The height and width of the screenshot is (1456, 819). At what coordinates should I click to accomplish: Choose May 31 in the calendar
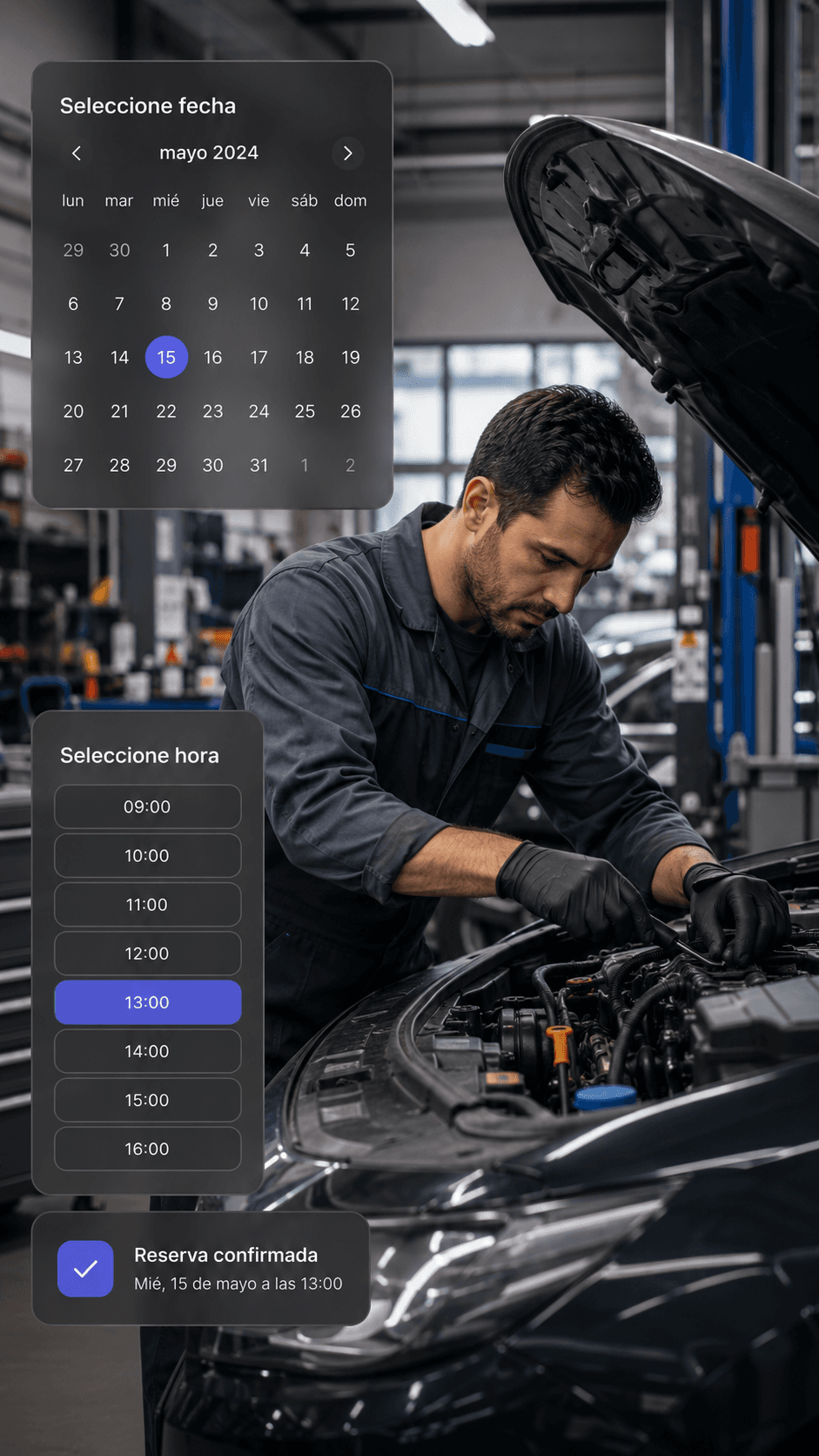point(258,465)
